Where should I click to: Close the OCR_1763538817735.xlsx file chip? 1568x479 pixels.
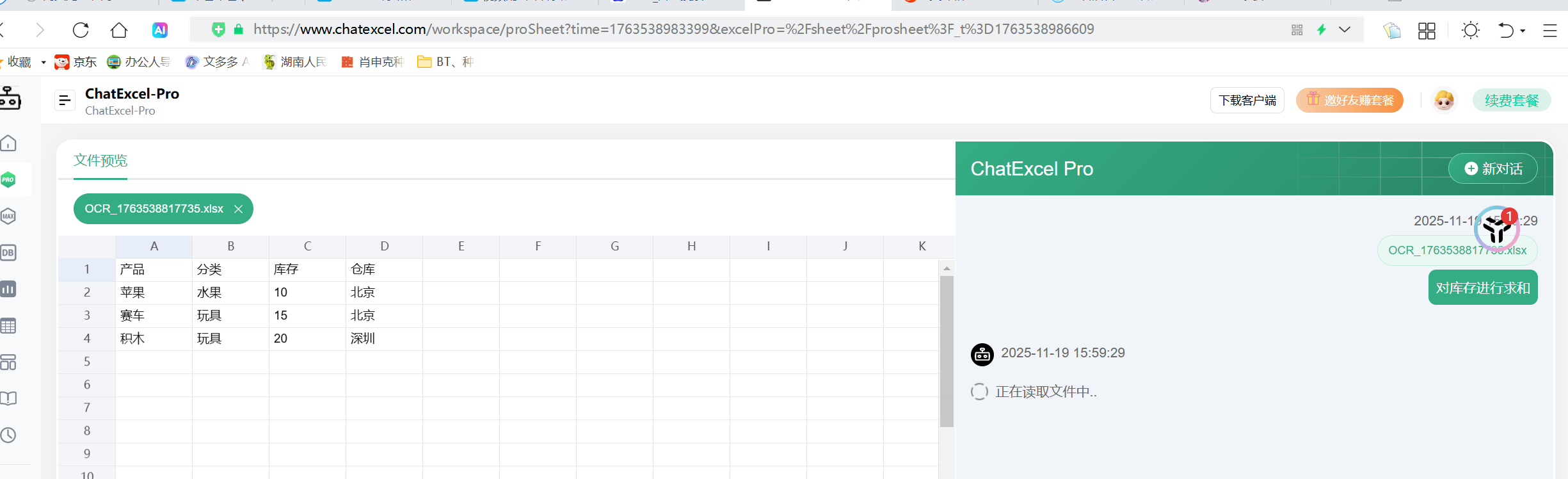239,209
